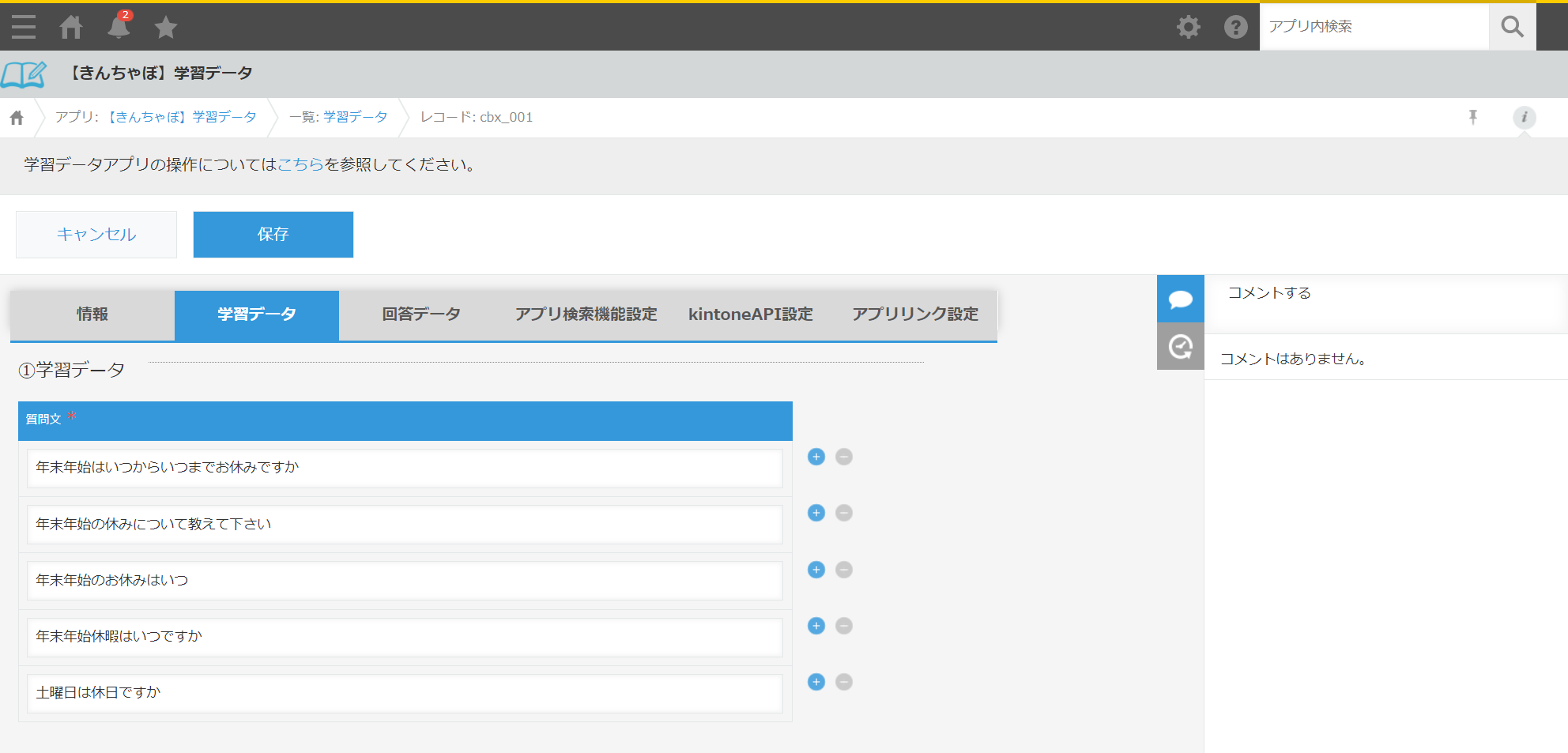Open the settings gear menu
This screenshot has height=753, width=1568.
pyautogui.click(x=1188, y=27)
